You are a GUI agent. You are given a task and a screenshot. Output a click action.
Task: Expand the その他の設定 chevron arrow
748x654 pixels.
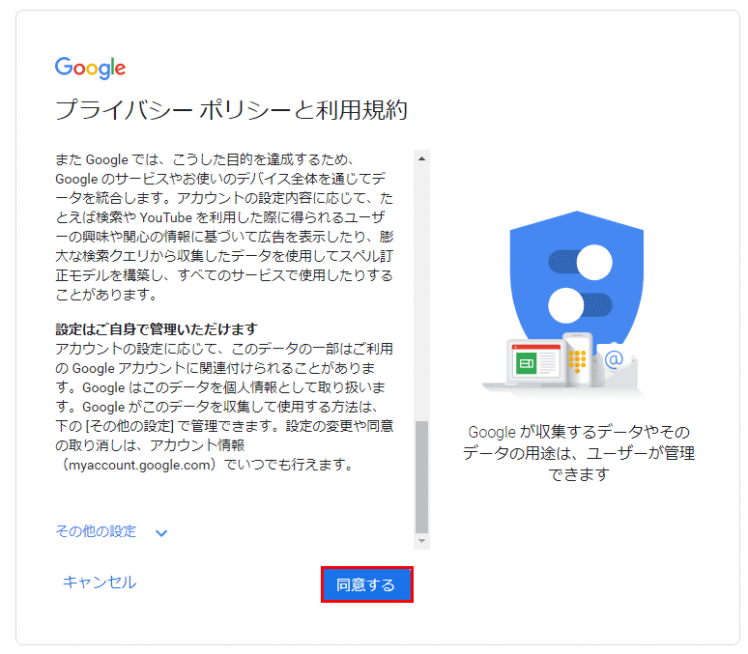[x=162, y=533]
